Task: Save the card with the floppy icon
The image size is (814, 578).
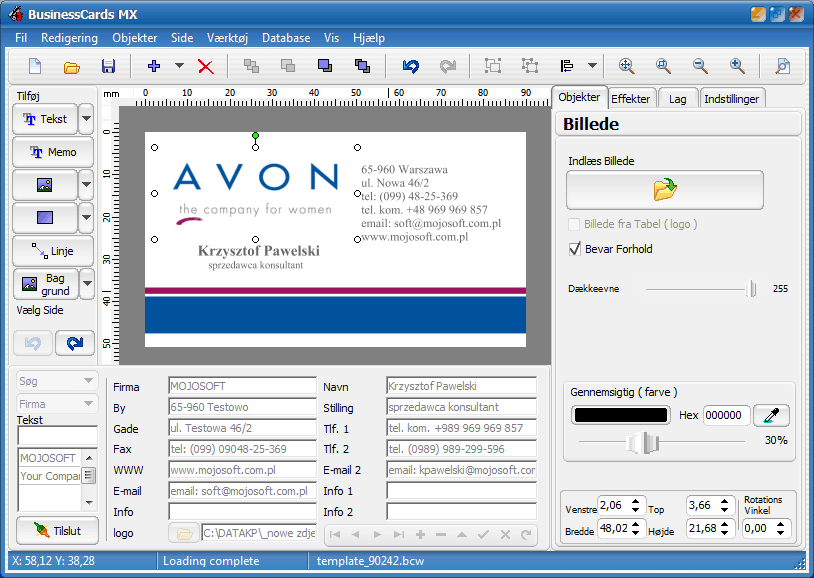Action: pos(108,66)
